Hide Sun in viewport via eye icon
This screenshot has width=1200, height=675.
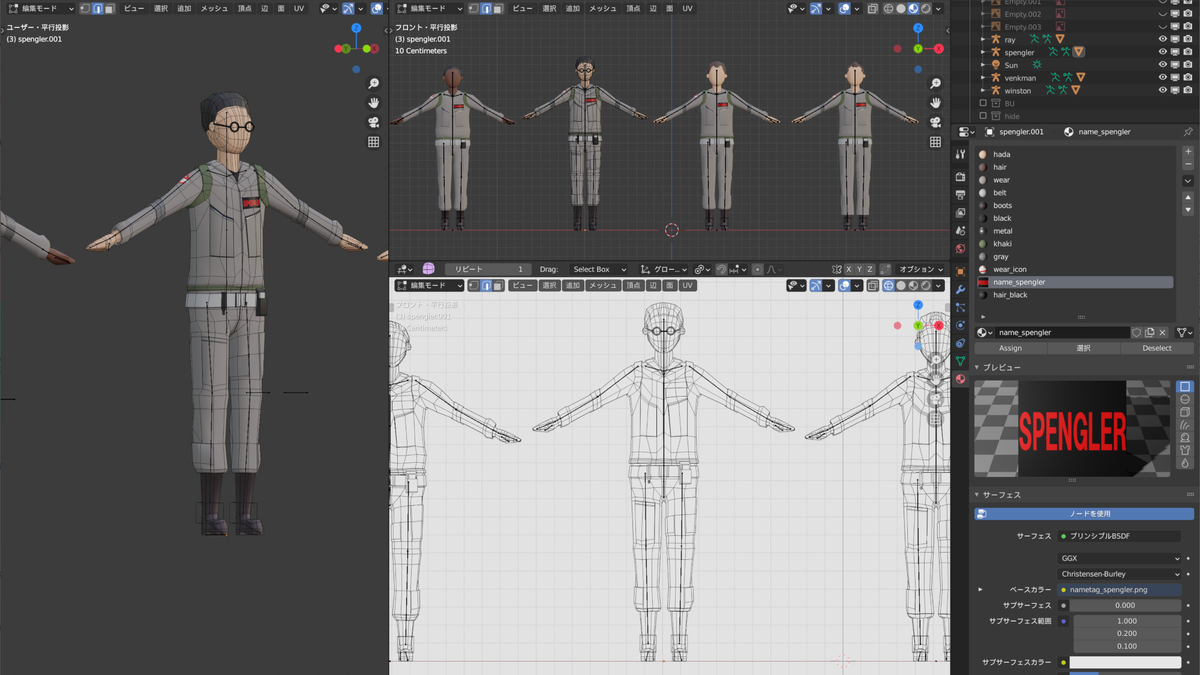1162,65
